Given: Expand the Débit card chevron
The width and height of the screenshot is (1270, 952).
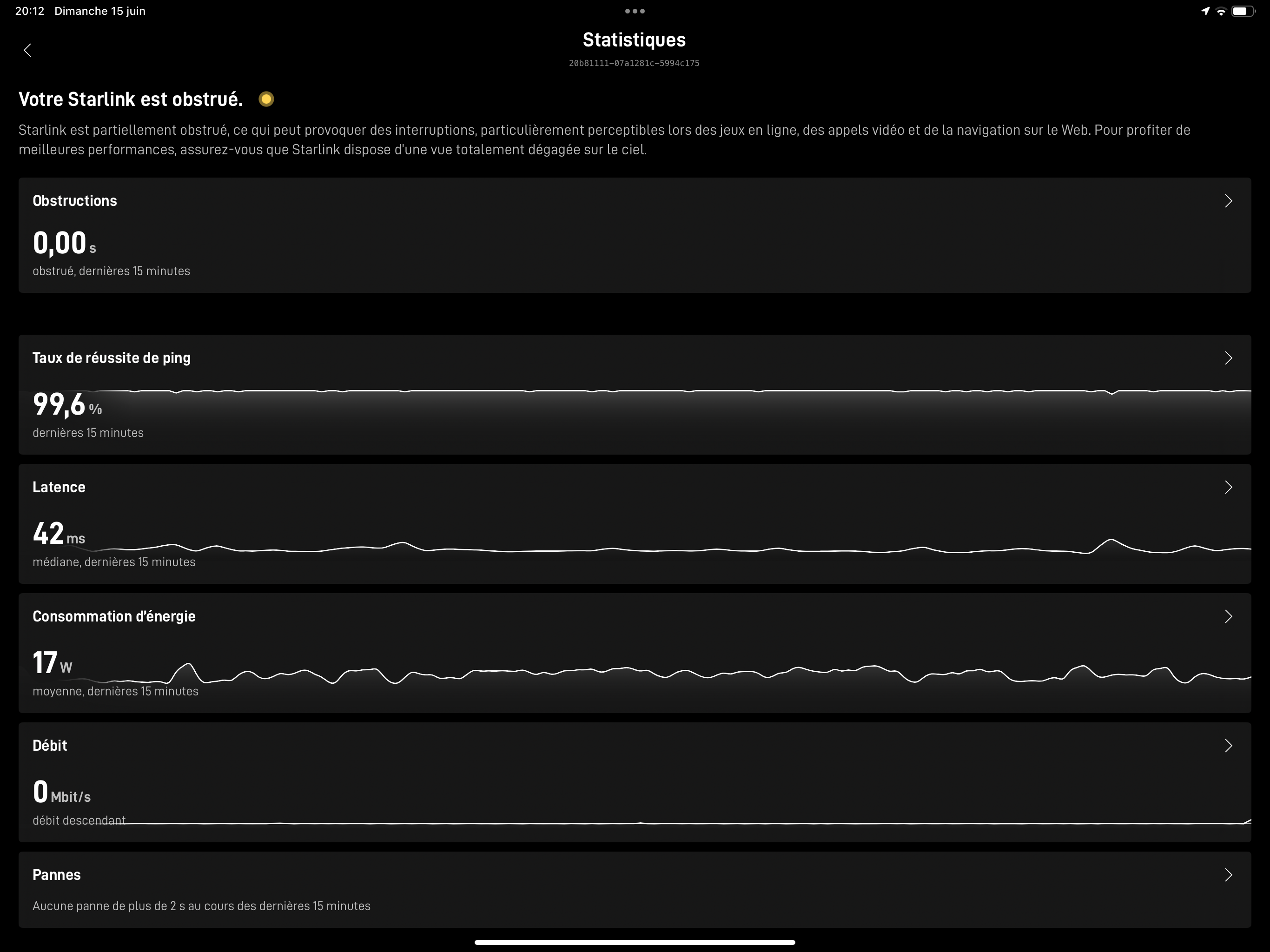Looking at the screenshot, I should click(1228, 746).
